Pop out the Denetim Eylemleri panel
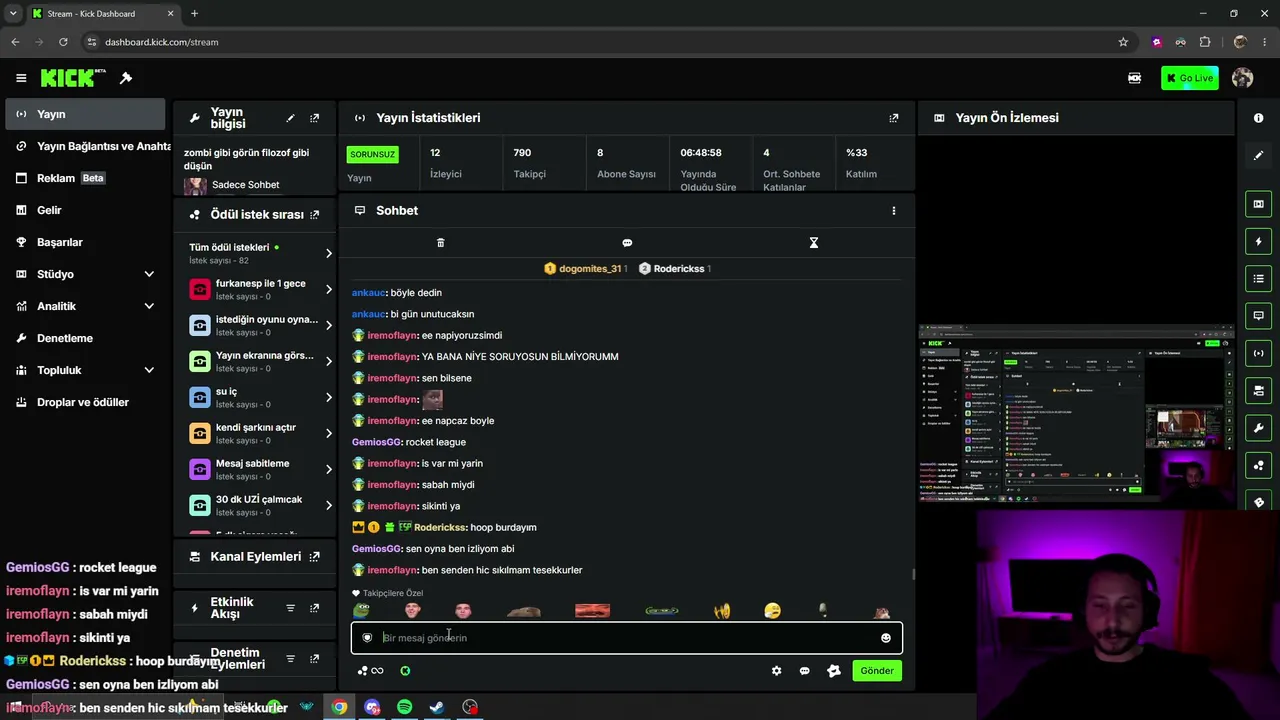Image resolution: width=1280 pixels, height=720 pixels. [315, 659]
